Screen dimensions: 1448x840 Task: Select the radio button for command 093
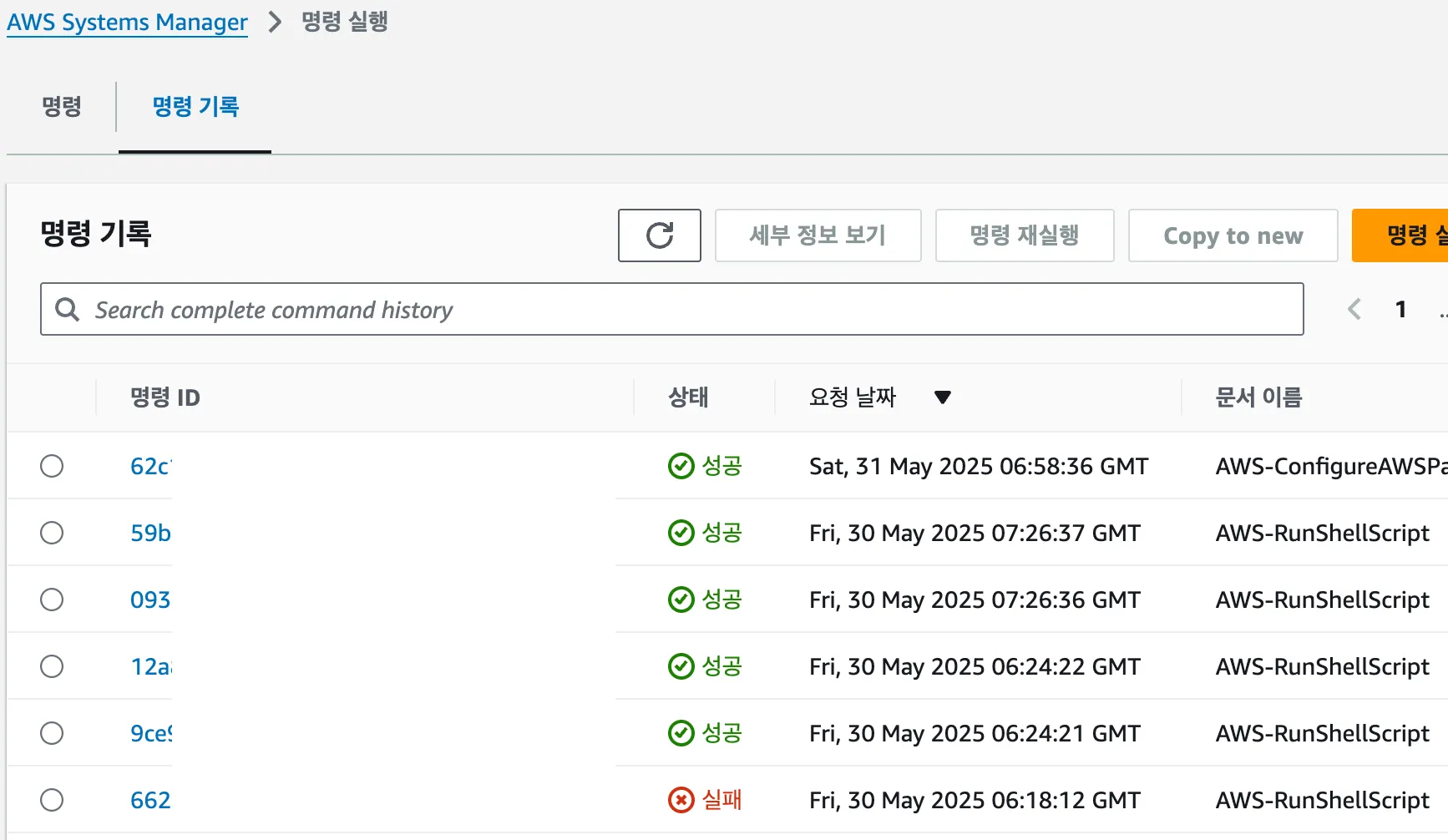[52, 600]
